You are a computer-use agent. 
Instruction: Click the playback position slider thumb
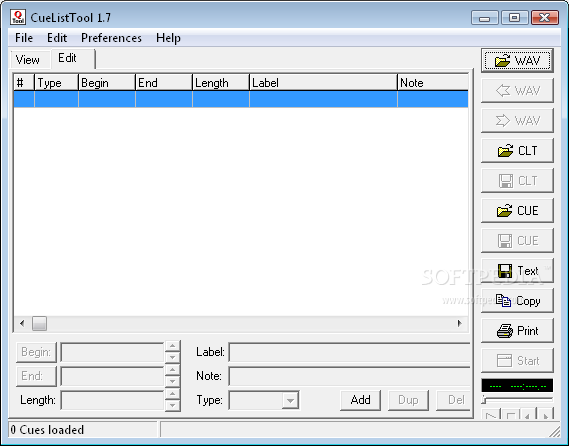coord(484,400)
